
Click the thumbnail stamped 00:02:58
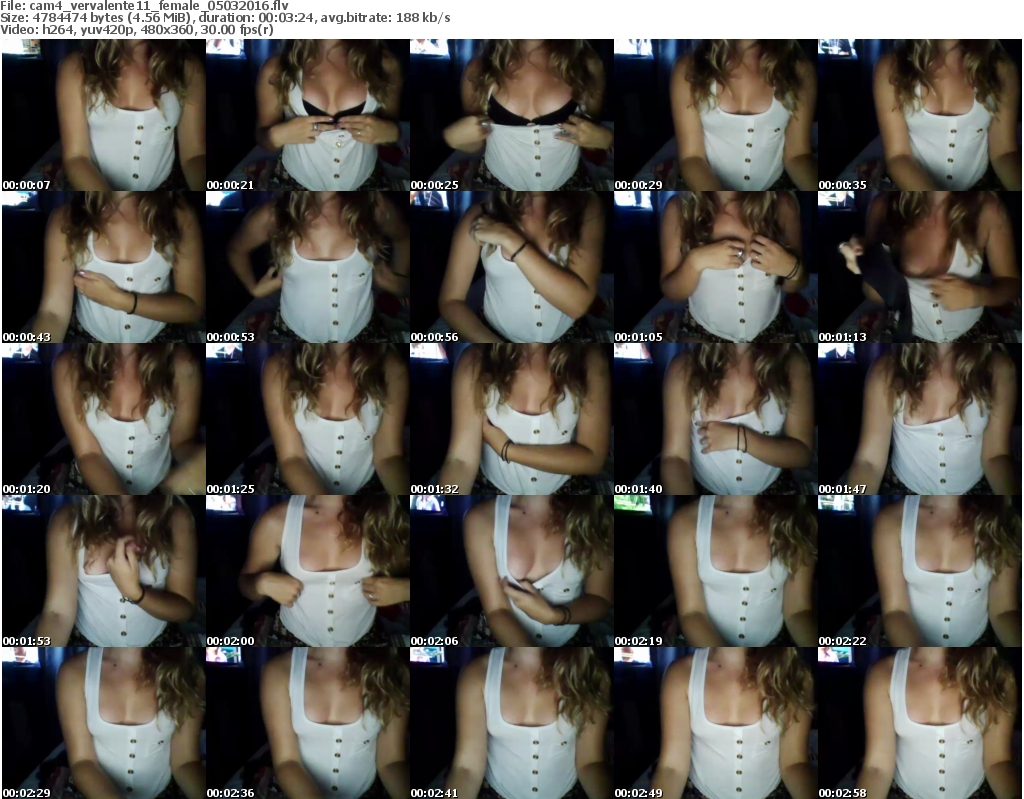tap(920, 723)
